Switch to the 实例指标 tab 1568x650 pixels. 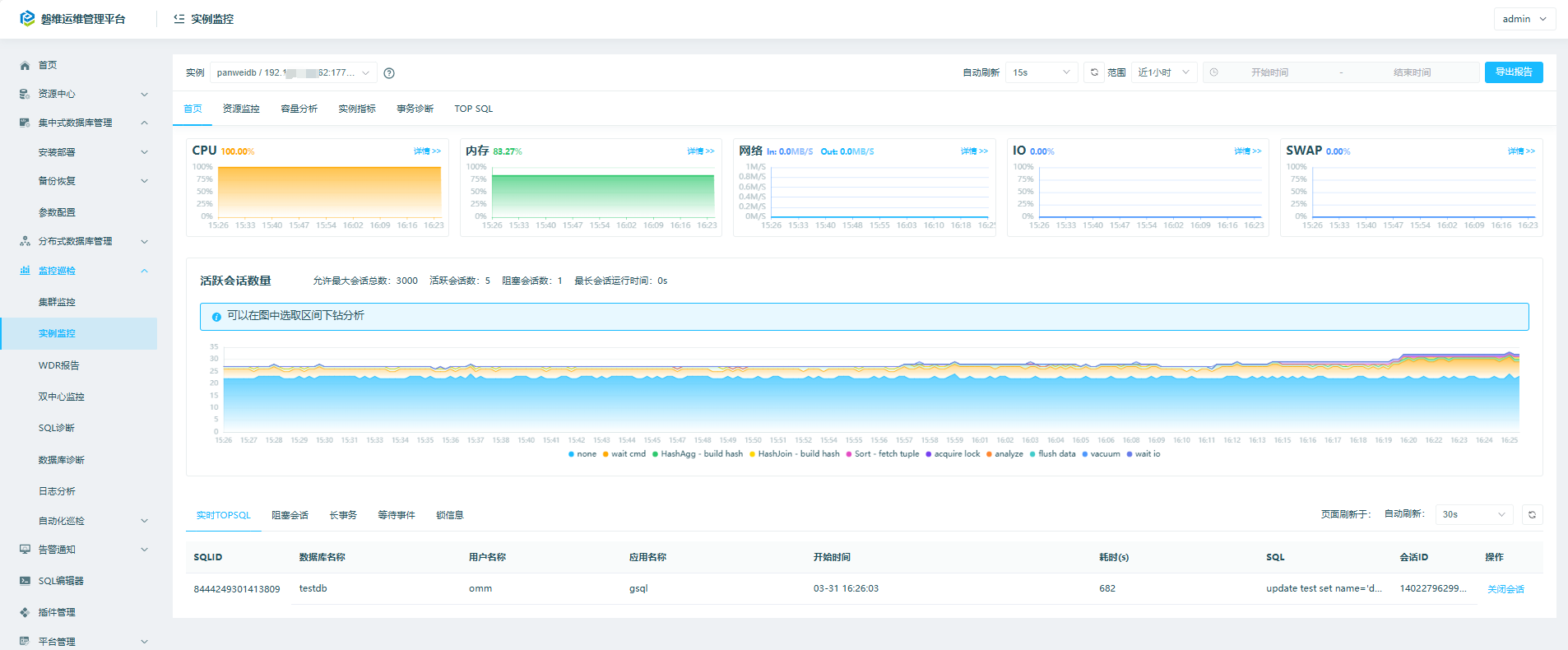357,109
